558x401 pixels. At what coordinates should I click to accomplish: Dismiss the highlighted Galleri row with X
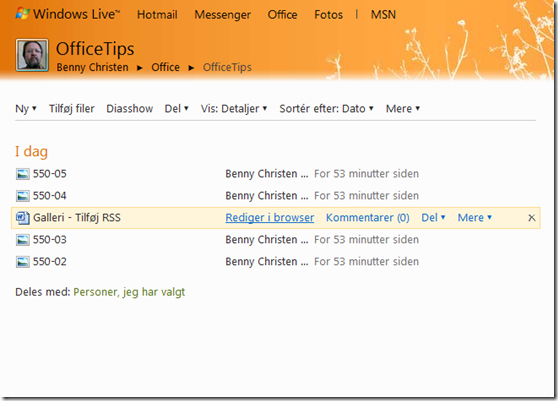(x=532, y=218)
